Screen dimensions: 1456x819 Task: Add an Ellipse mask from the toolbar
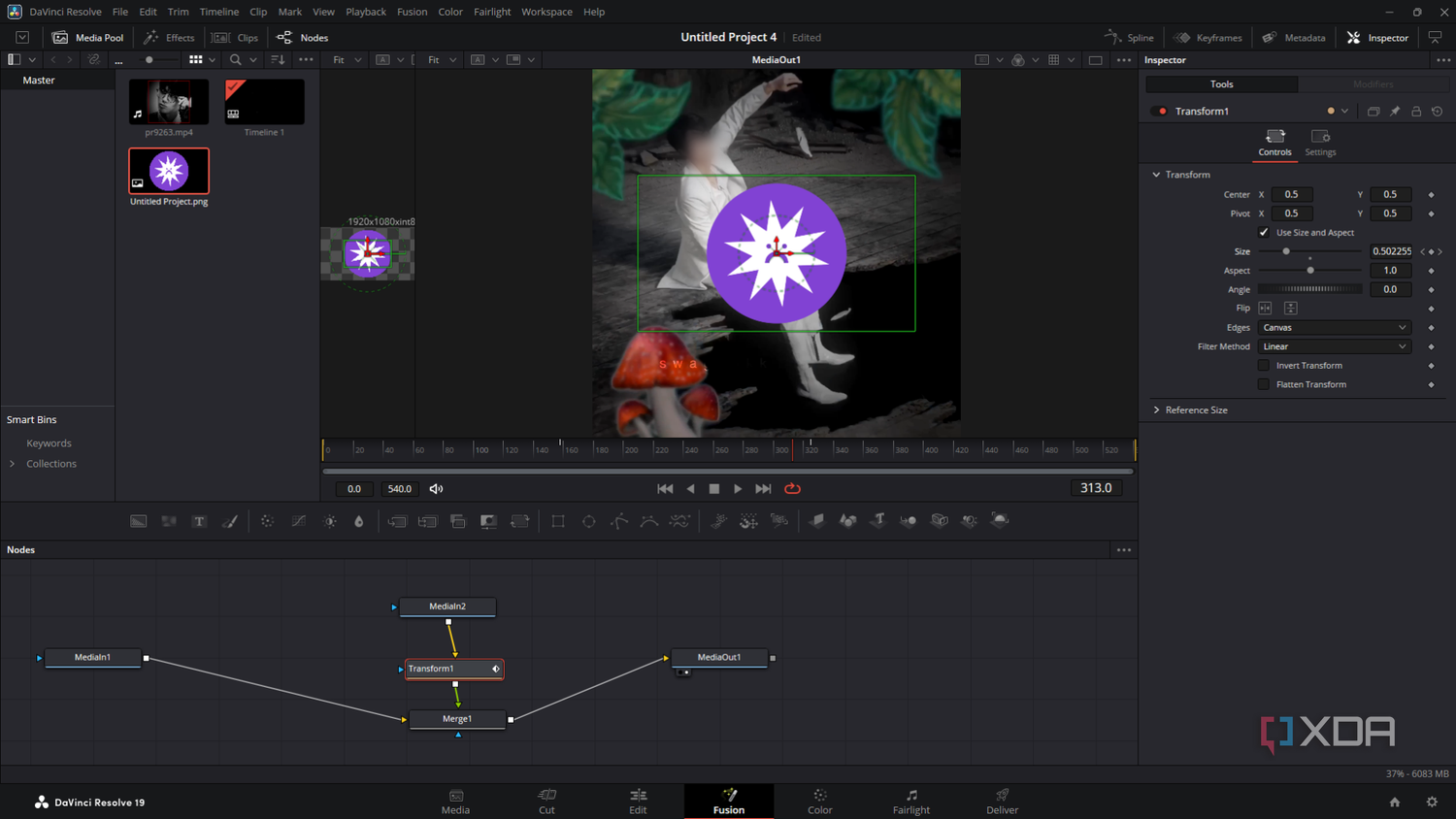589,521
